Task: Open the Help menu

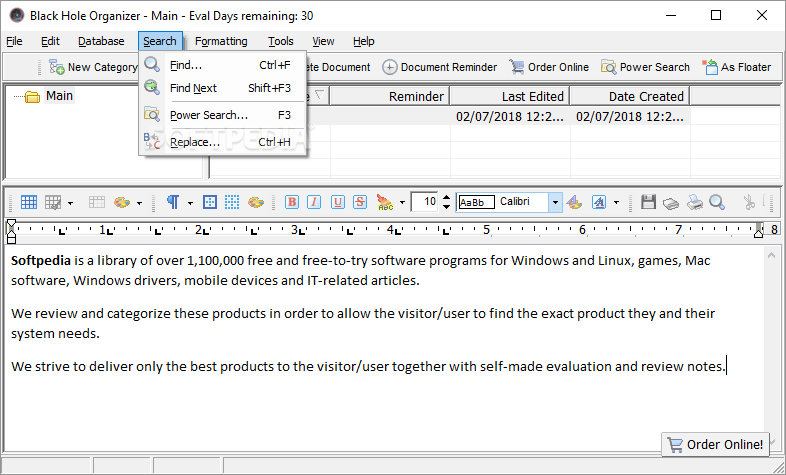Action: point(363,41)
